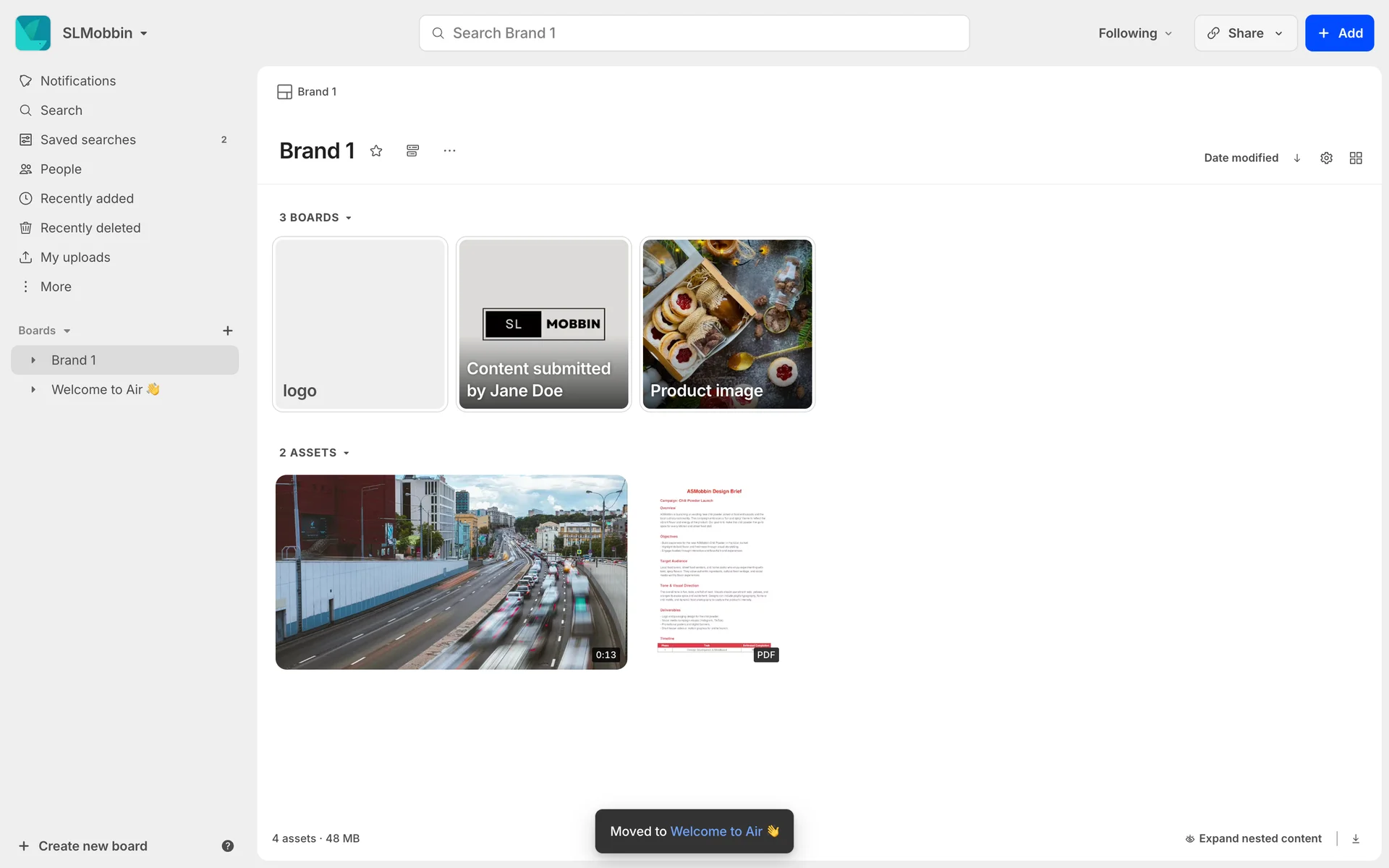Open Recently deleted in sidebar
The width and height of the screenshot is (1389, 868).
(x=90, y=228)
